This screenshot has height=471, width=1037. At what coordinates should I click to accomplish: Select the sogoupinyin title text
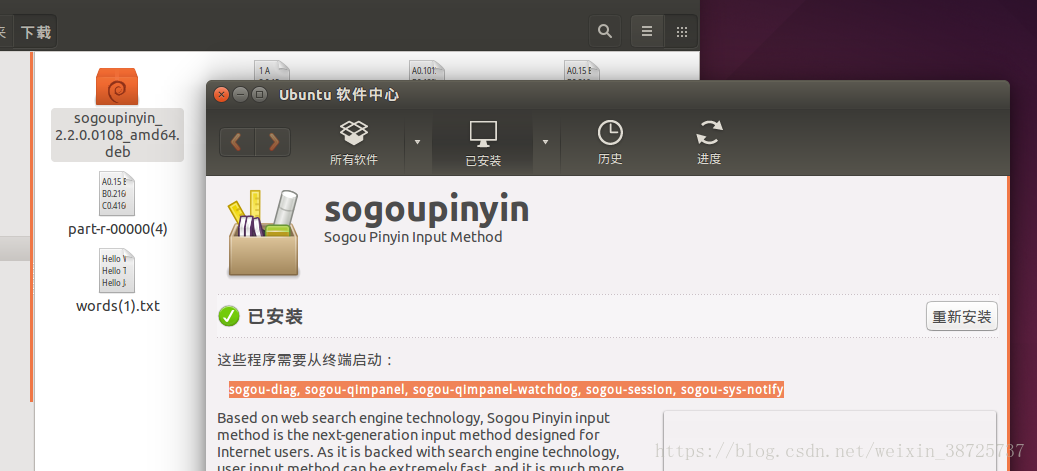[427, 209]
